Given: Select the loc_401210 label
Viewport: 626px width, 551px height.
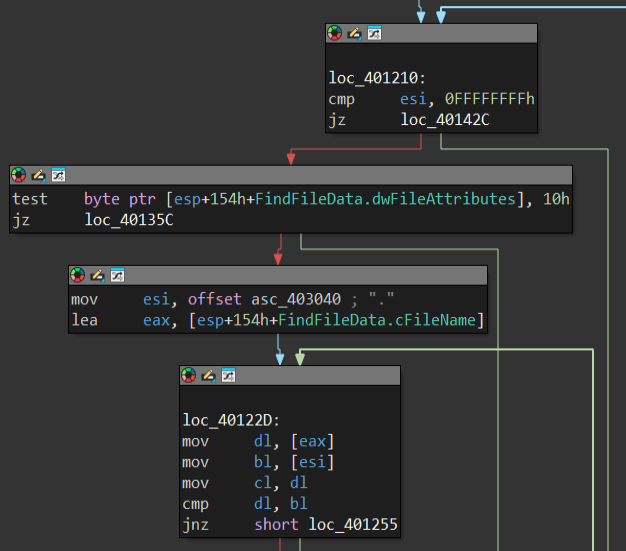Looking at the screenshot, I should click(x=377, y=78).
